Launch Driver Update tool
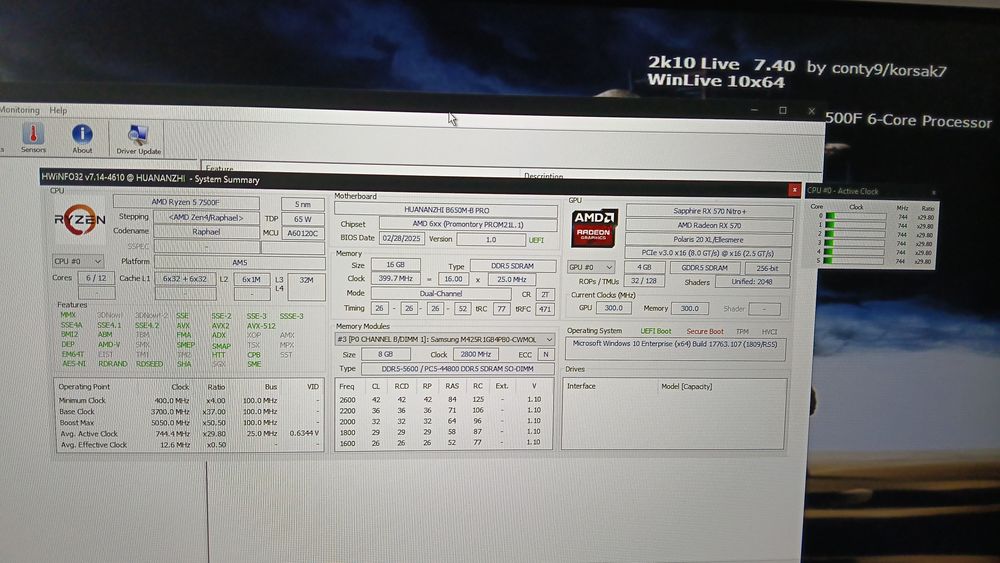Screen dimensions: 1000x563 coord(138,140)
